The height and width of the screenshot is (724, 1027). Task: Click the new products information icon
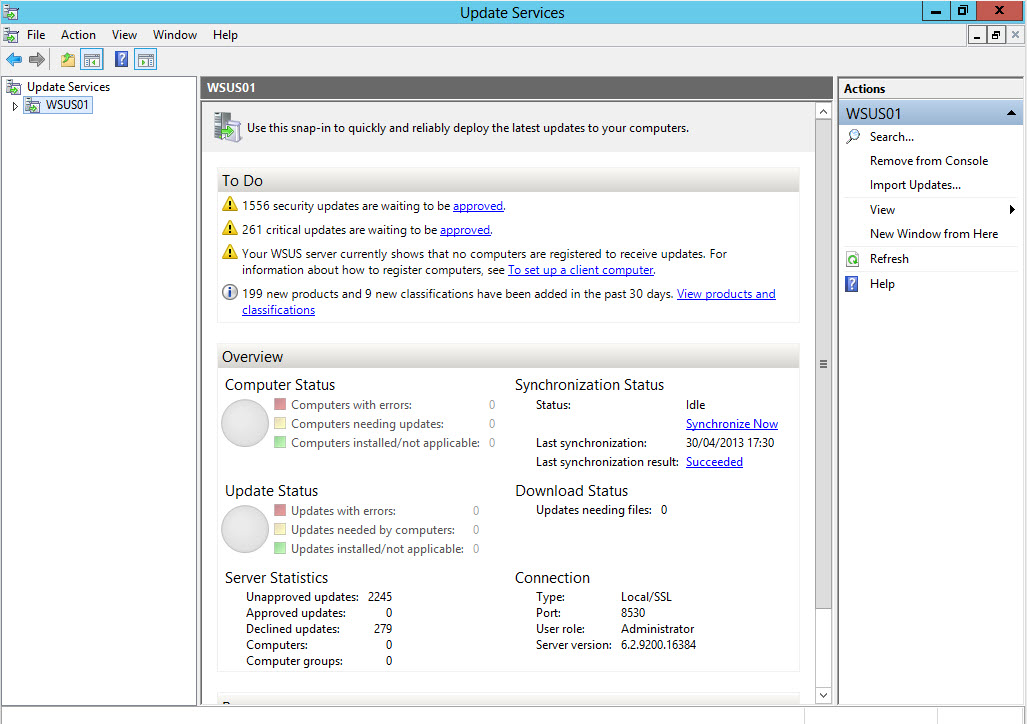(230, 292)
